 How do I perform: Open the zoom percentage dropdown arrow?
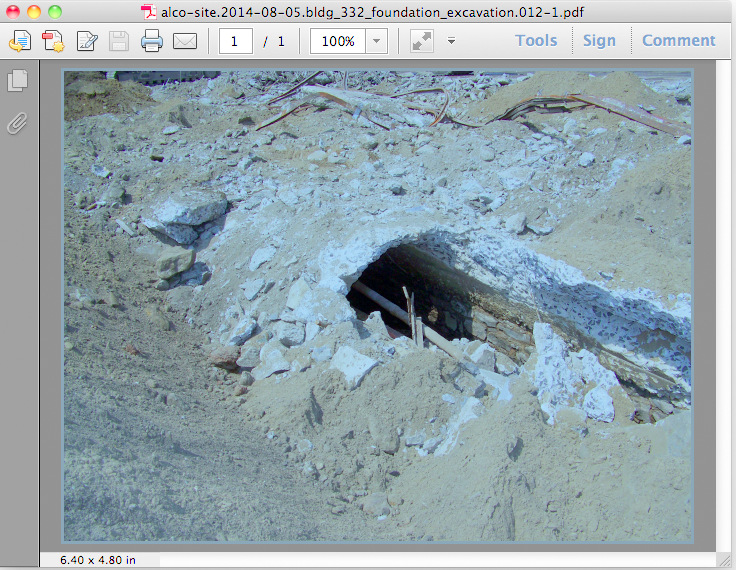(x=377, y=41)
